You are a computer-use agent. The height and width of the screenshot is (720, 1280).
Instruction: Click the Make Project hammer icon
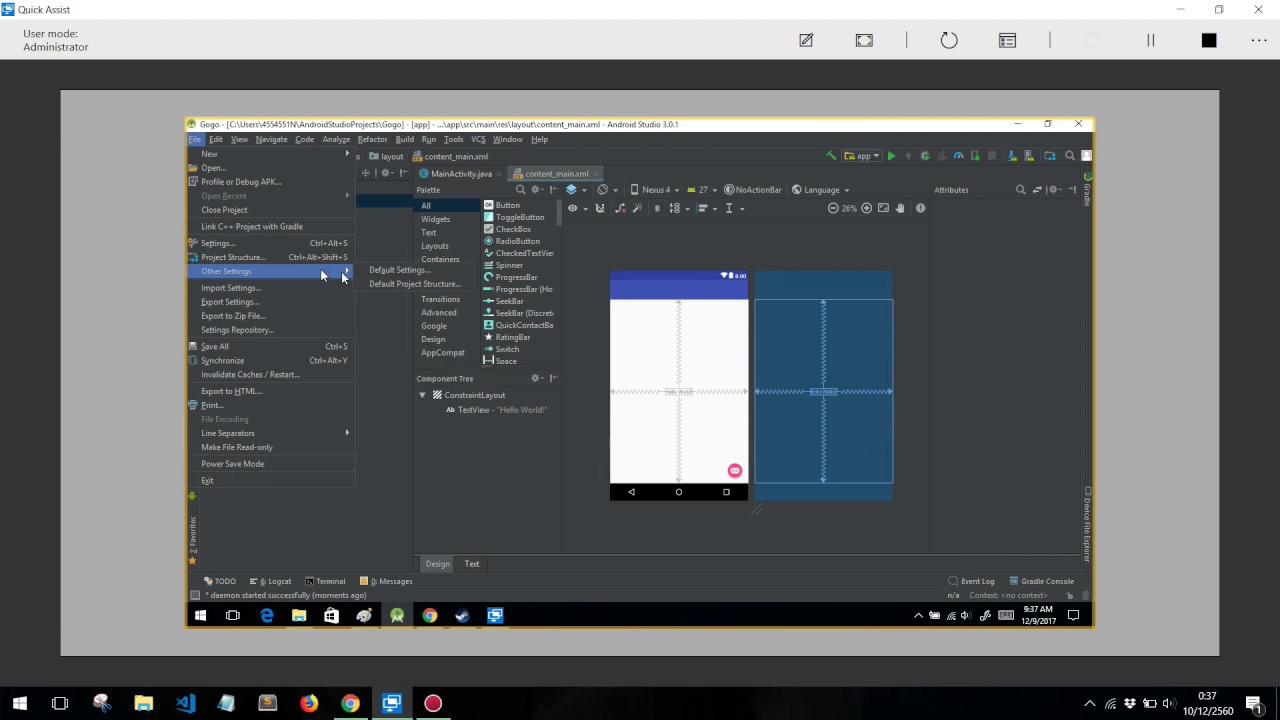click(830, 155)
